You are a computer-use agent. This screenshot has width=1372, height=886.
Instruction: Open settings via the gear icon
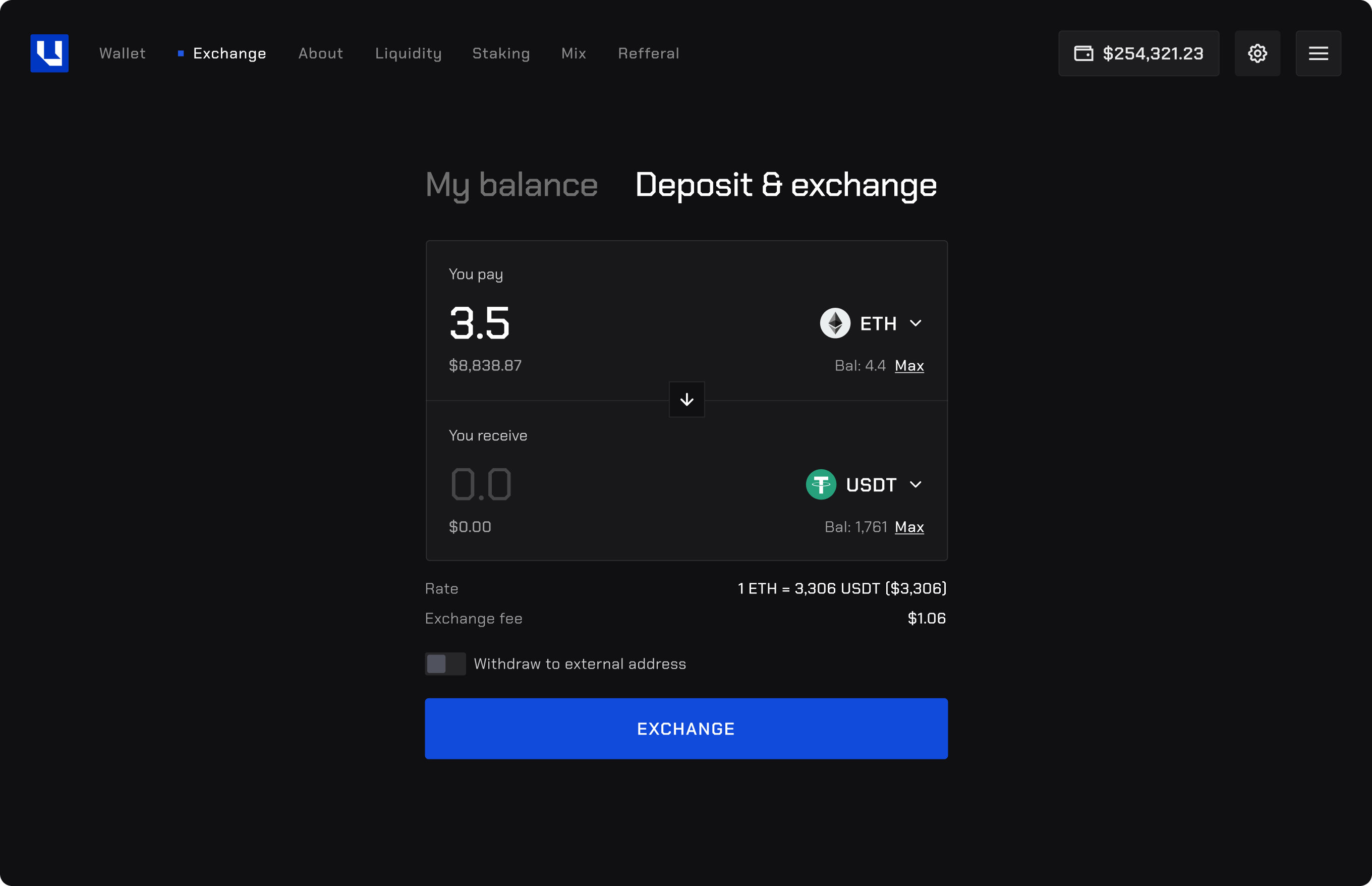click(x=1257, y=53)
